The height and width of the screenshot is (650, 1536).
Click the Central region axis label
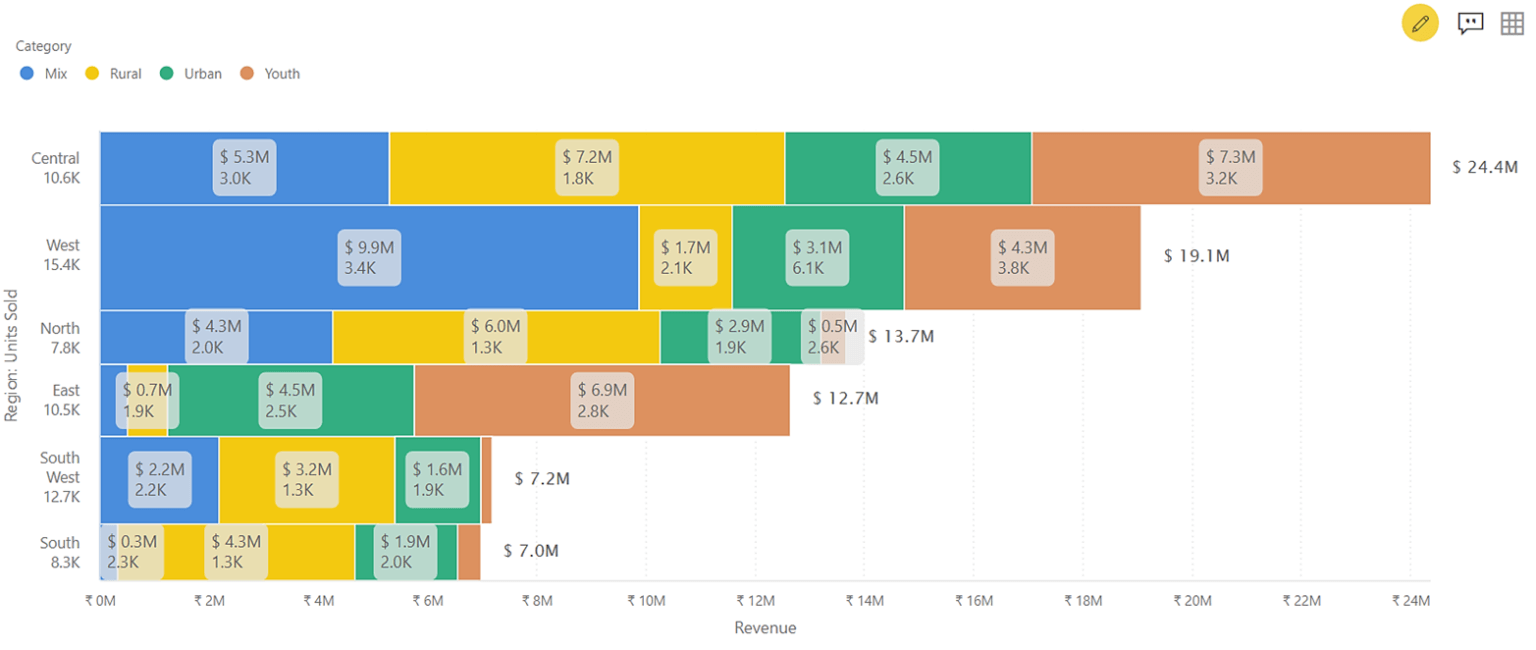[56, 167]
